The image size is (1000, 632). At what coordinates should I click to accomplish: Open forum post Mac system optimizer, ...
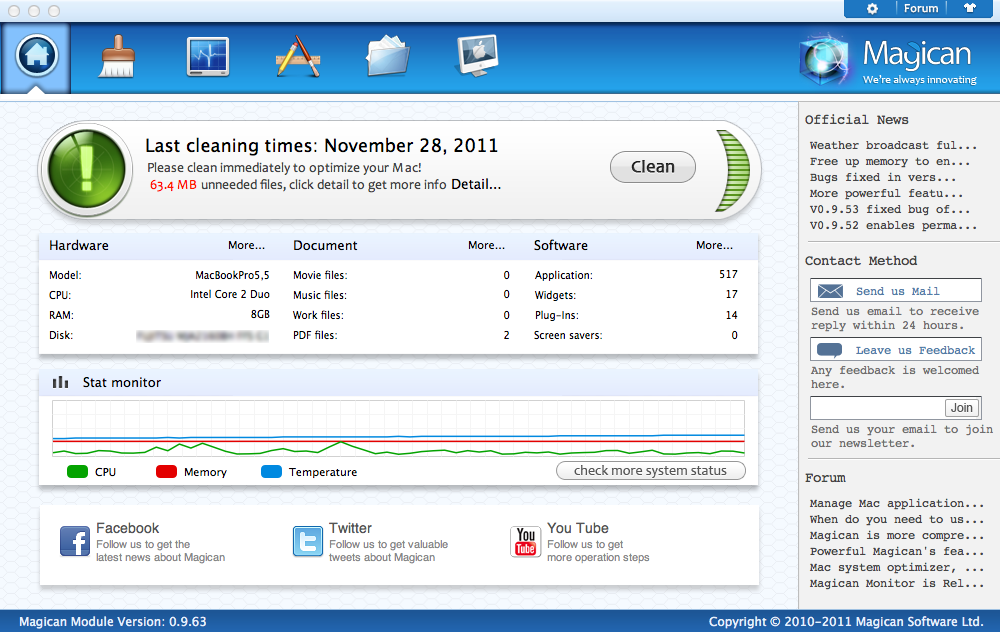897,567
